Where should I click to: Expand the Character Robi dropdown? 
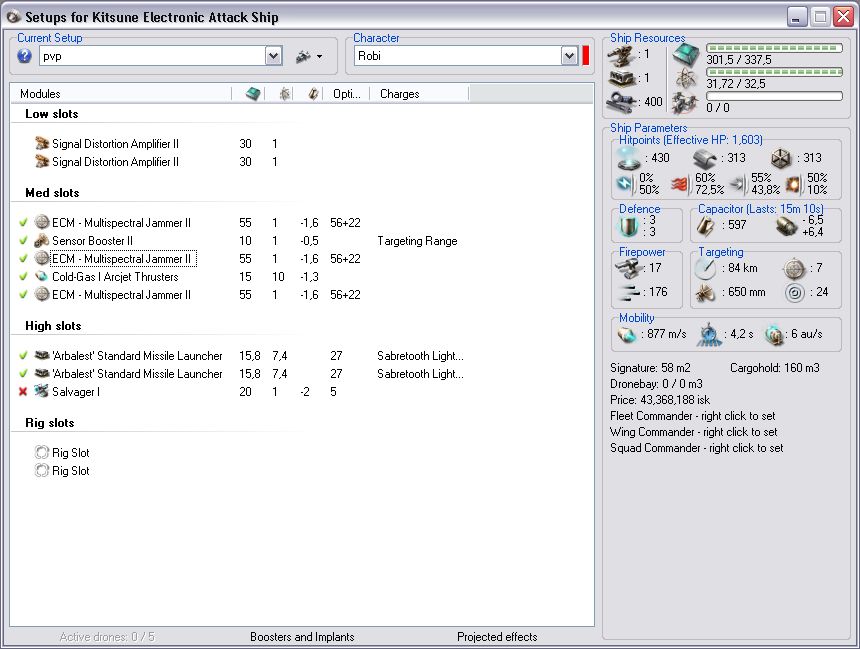click(x=569, y=56)
